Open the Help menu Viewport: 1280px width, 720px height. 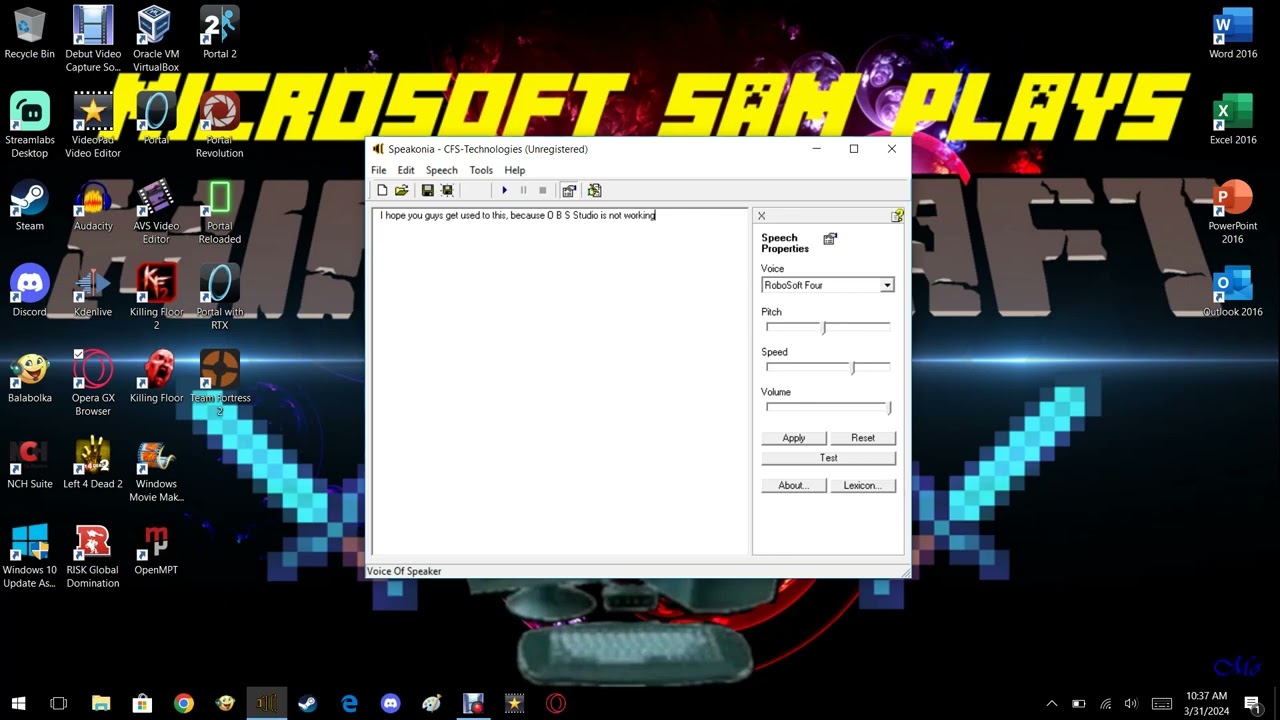(x=515, y=170)
